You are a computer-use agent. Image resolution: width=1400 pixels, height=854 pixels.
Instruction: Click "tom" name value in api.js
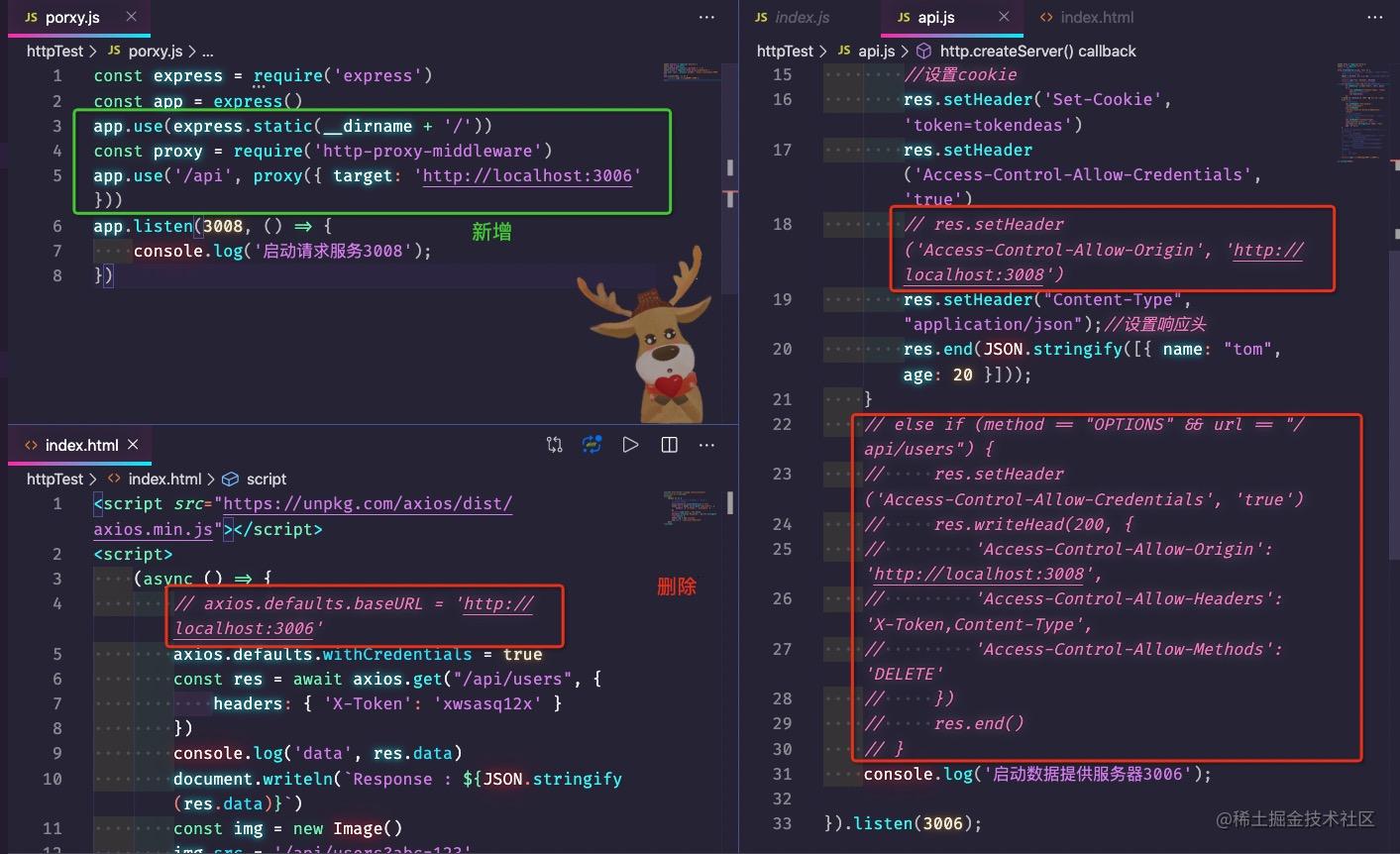click(x=1247, y=349)
